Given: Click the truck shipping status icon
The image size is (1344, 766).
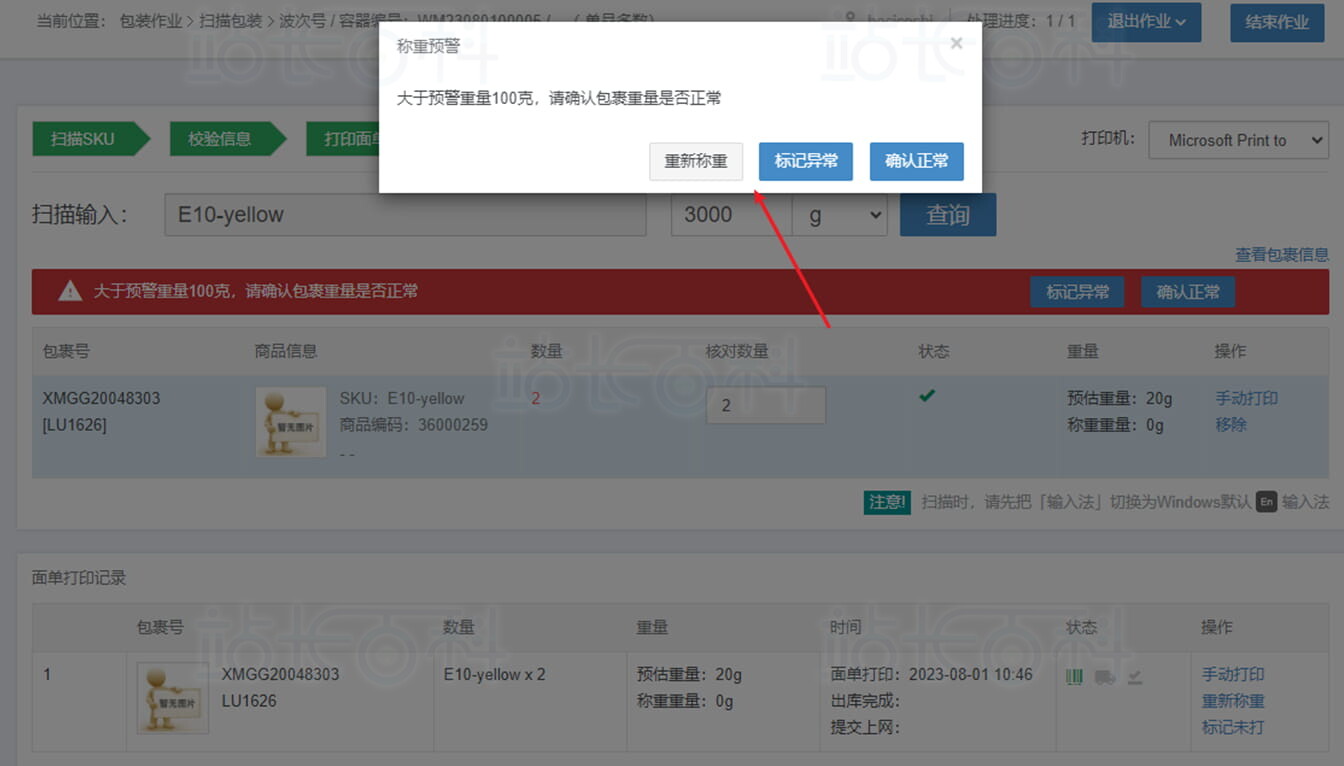Looking at the screenshot, I should (1105, 677).
